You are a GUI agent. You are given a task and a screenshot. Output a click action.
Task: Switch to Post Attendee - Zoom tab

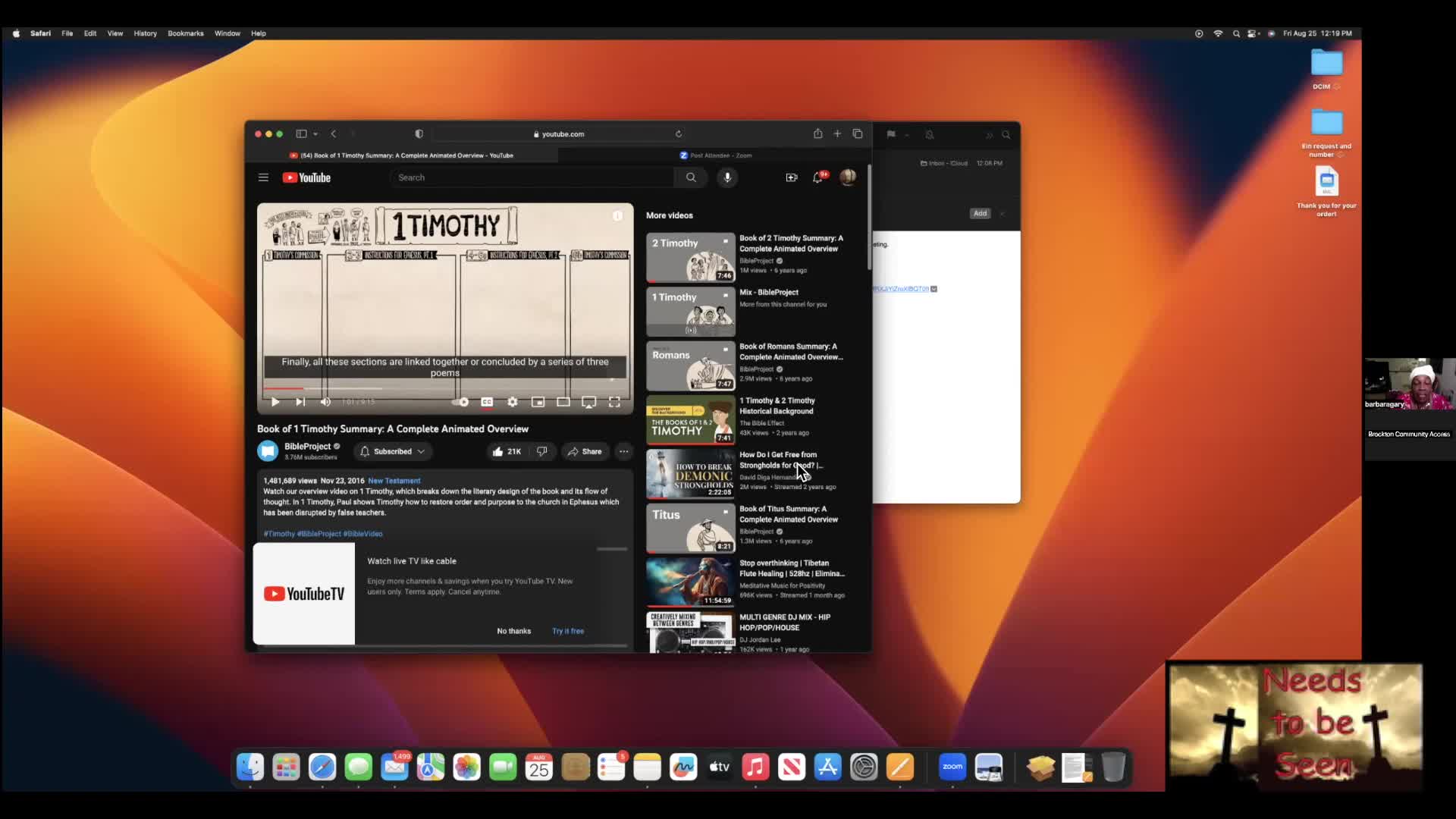click(x=715, y=155)
